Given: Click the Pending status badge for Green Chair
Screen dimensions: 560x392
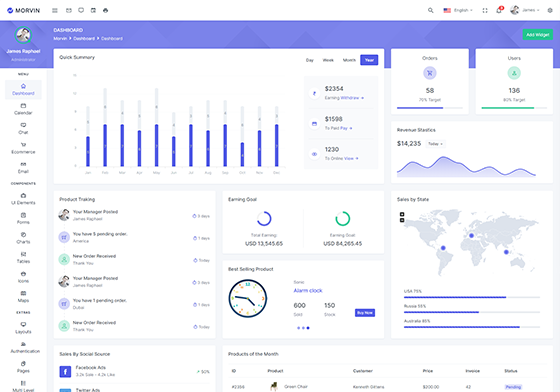Looking at the screenshot, I should pos(513,387).
